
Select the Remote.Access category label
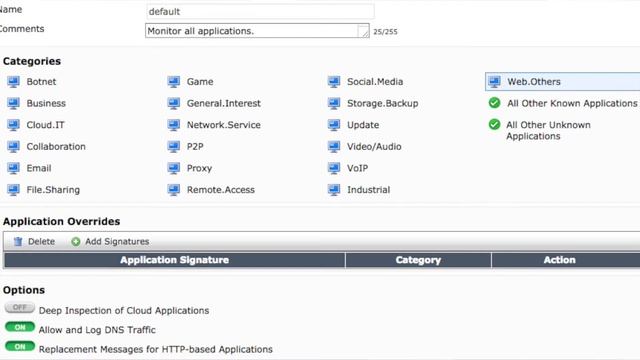click(x=221, y=190)
